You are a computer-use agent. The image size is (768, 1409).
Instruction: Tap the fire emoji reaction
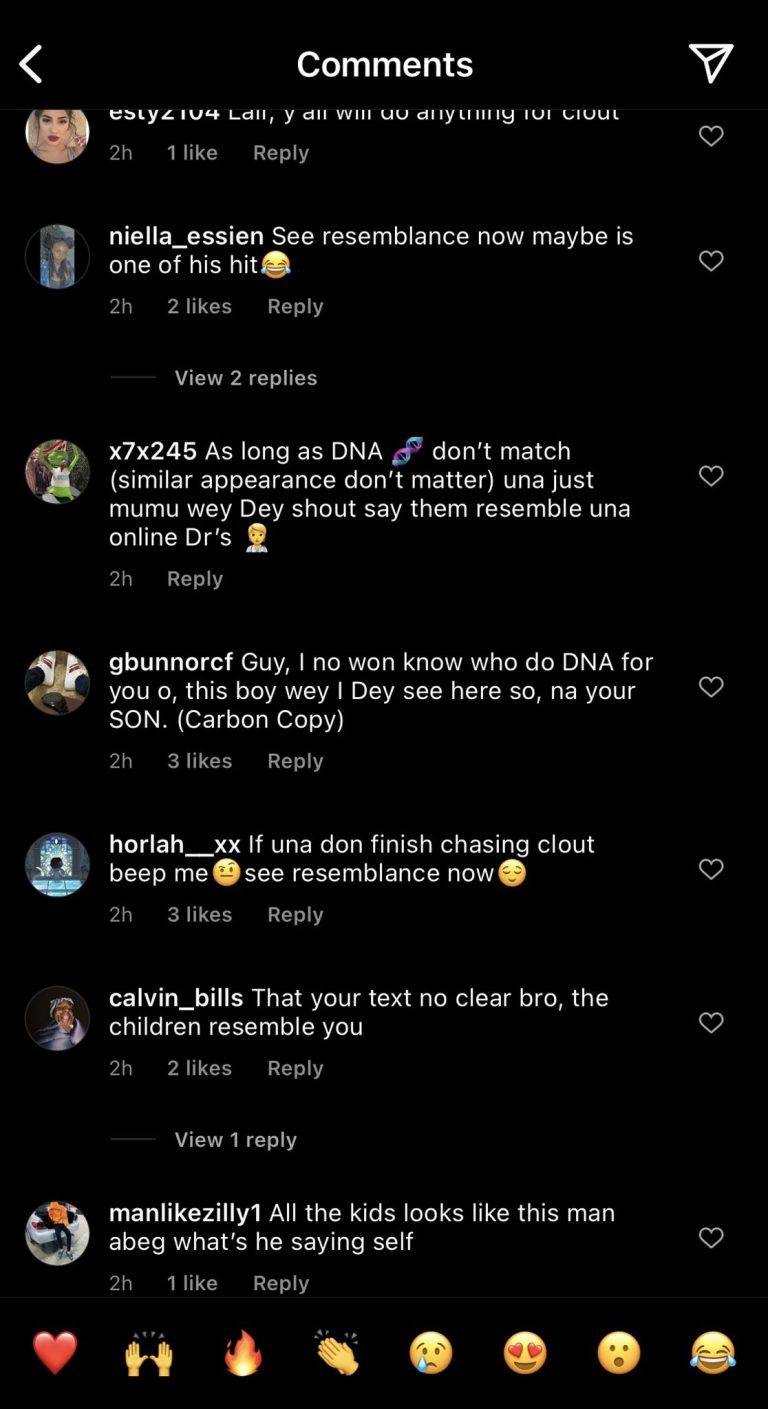click(243, 1353)
